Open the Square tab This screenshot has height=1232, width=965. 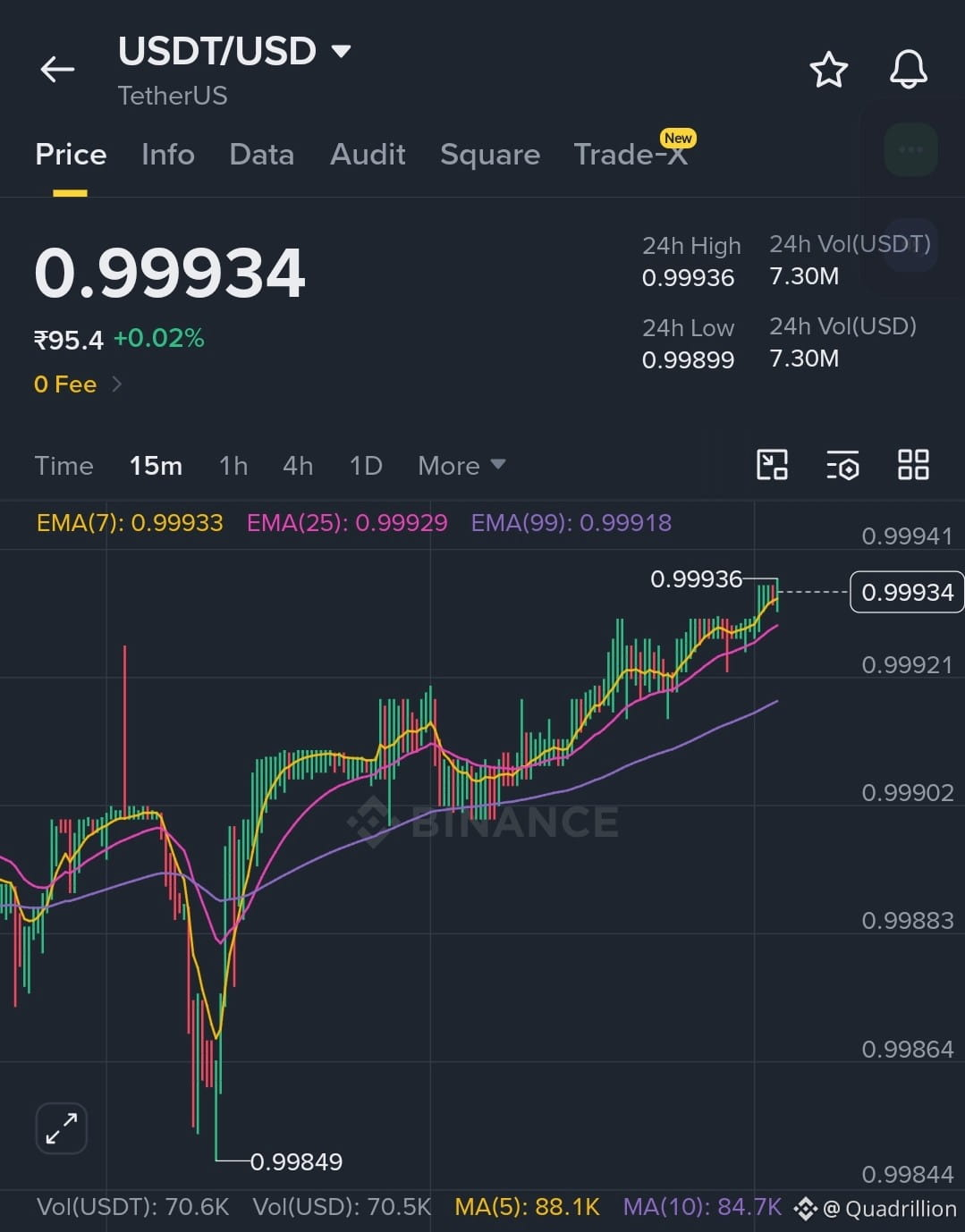tap(490, 155)
